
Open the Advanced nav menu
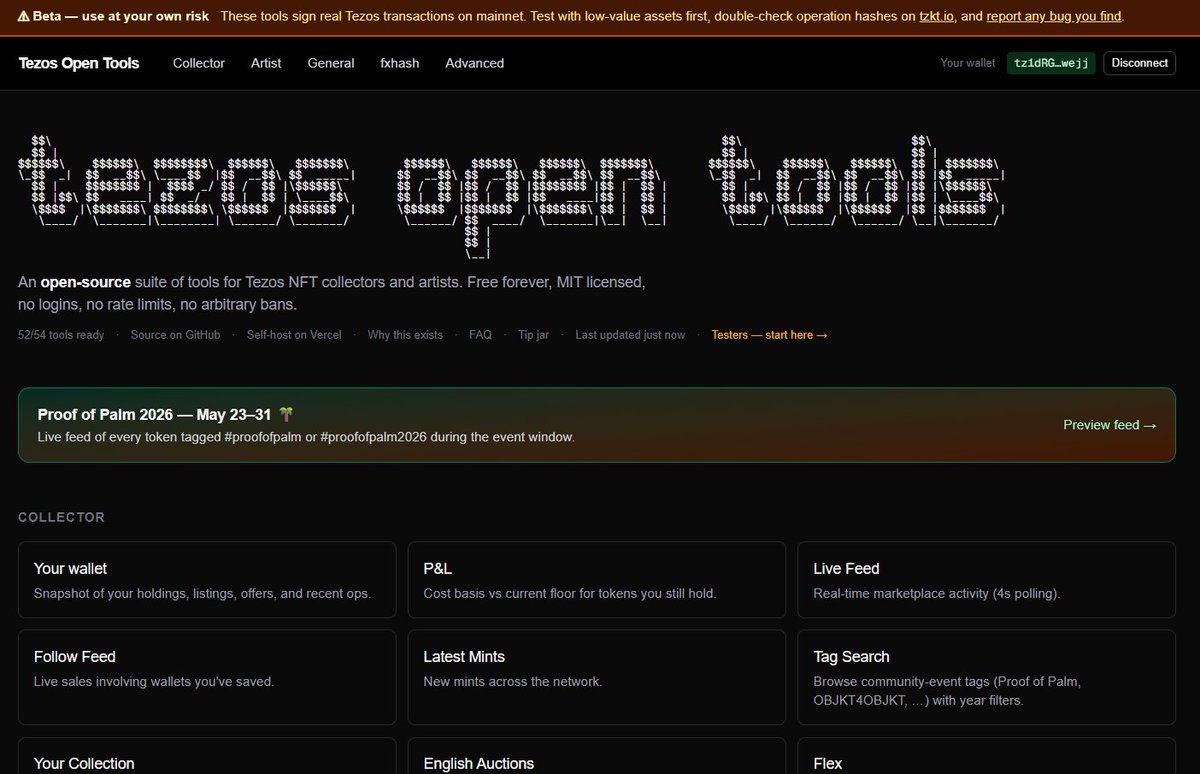474,63
